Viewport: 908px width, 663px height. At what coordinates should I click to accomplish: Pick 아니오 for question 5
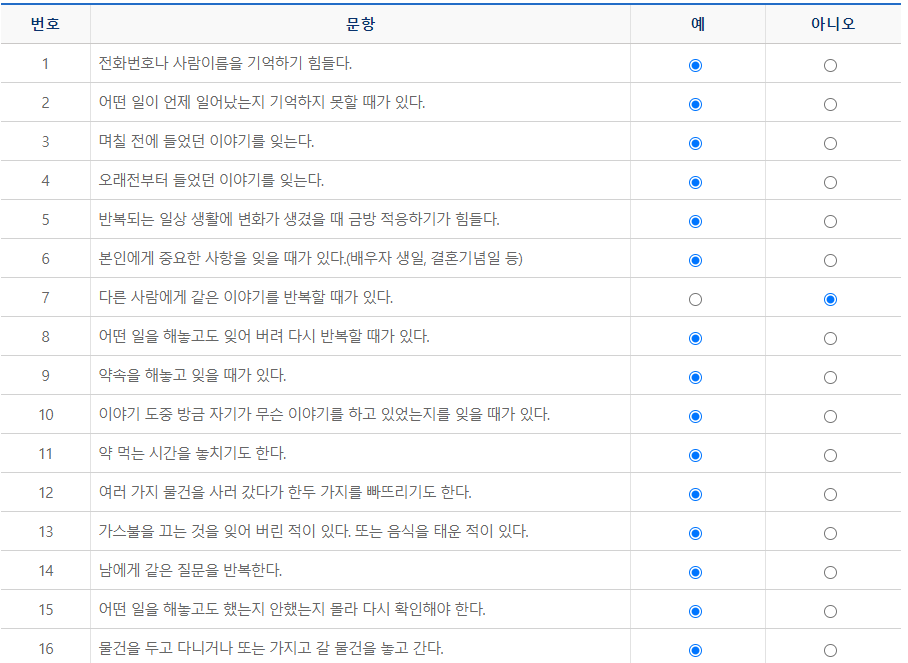point(830,221)
